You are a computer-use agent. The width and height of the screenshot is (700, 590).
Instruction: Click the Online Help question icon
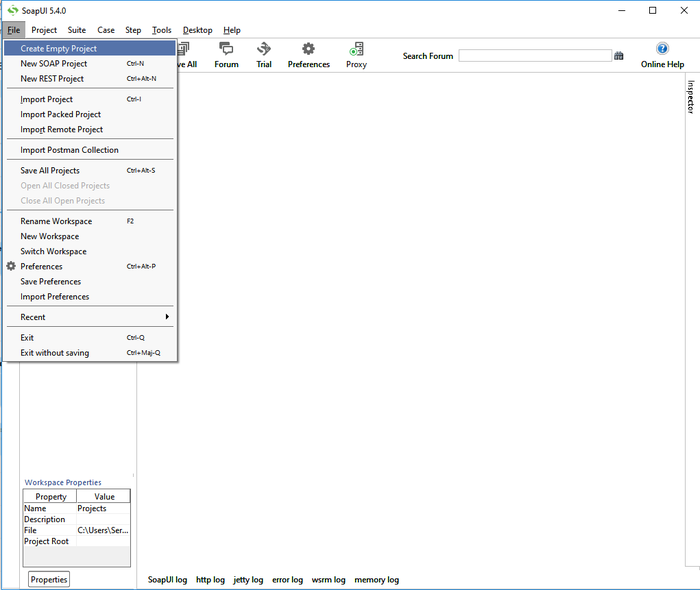click(662, 49)
